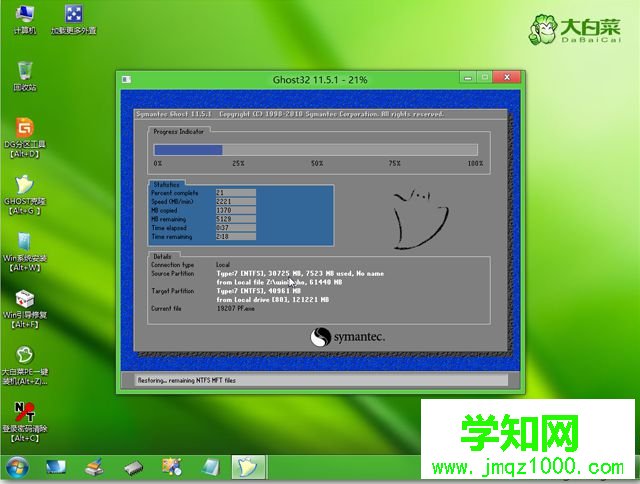The width and height of the screenshot is (640, 484).
Task: Open the Computer desktop icon
Action: [x=25, y=19]
